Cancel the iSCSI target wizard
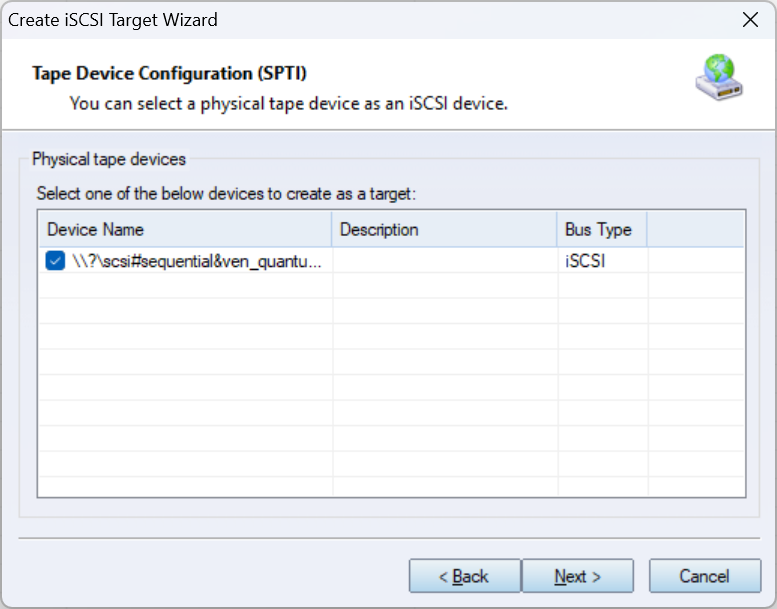This screenshot has width=777, height=609. pos(705,576)
